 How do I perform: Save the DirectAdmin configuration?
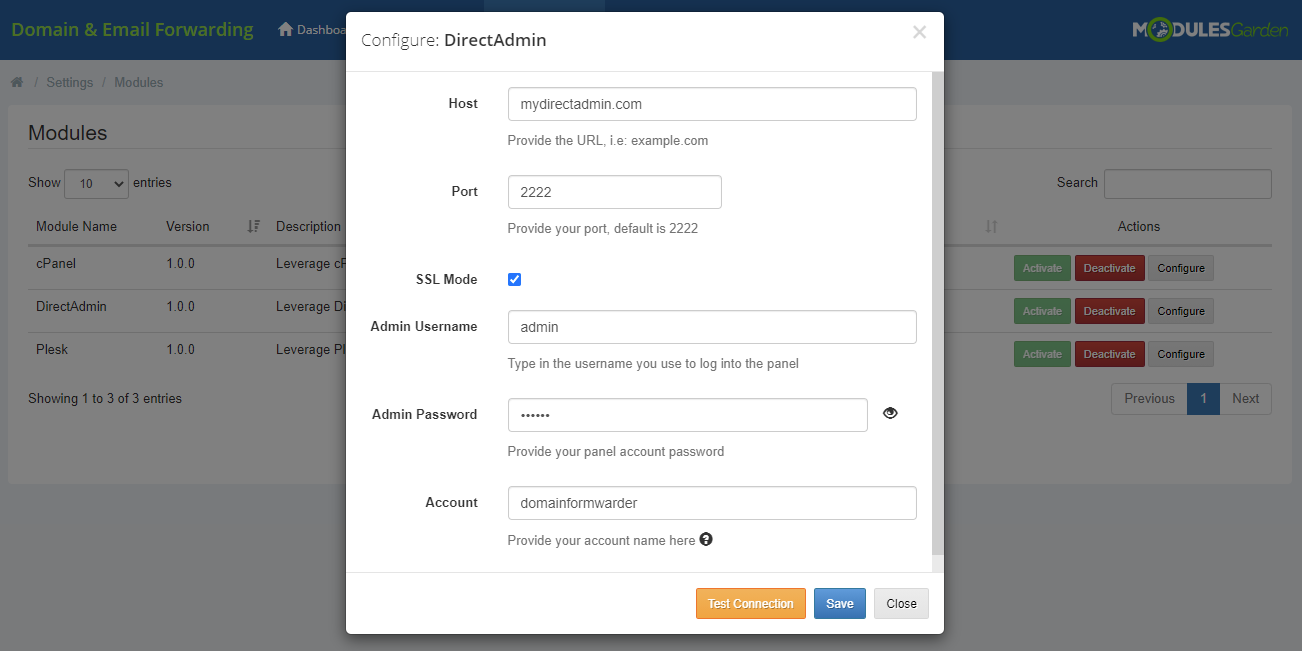pos(839,603)
